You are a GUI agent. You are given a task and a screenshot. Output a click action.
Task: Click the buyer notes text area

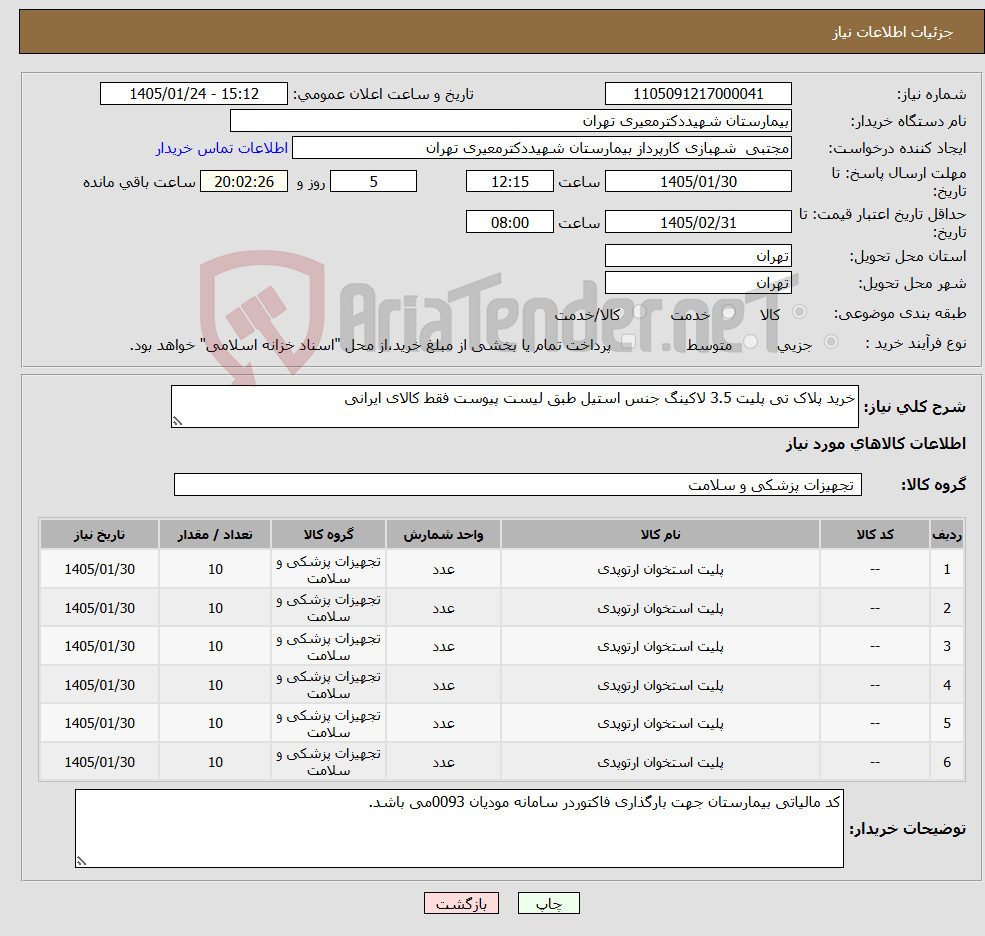click(x=459, y=829)
